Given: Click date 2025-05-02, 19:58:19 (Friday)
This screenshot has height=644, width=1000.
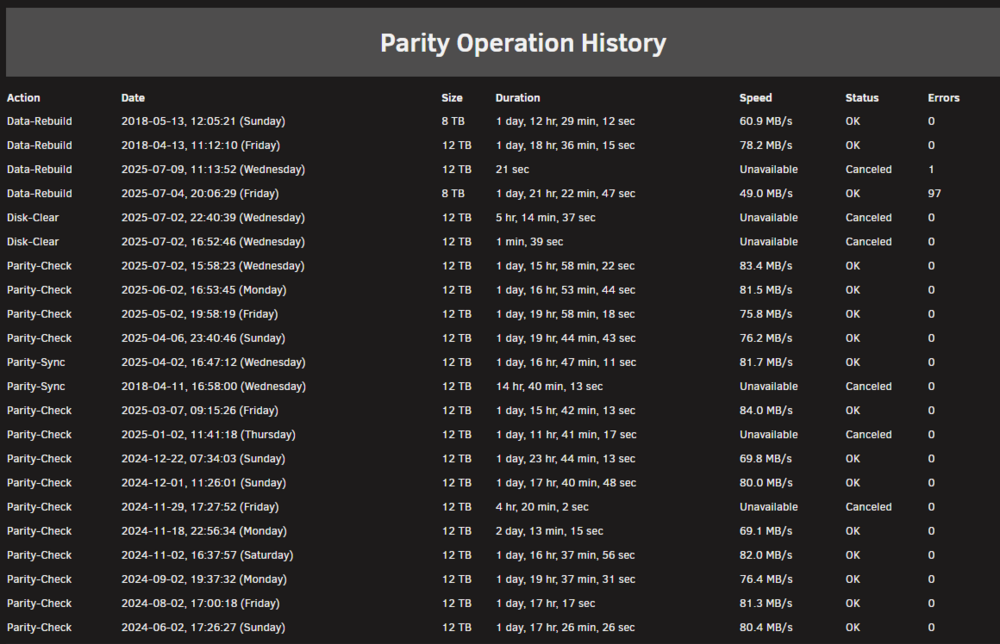Looking at the screenshot, I should pyautogui.click(x=200, y=314).
